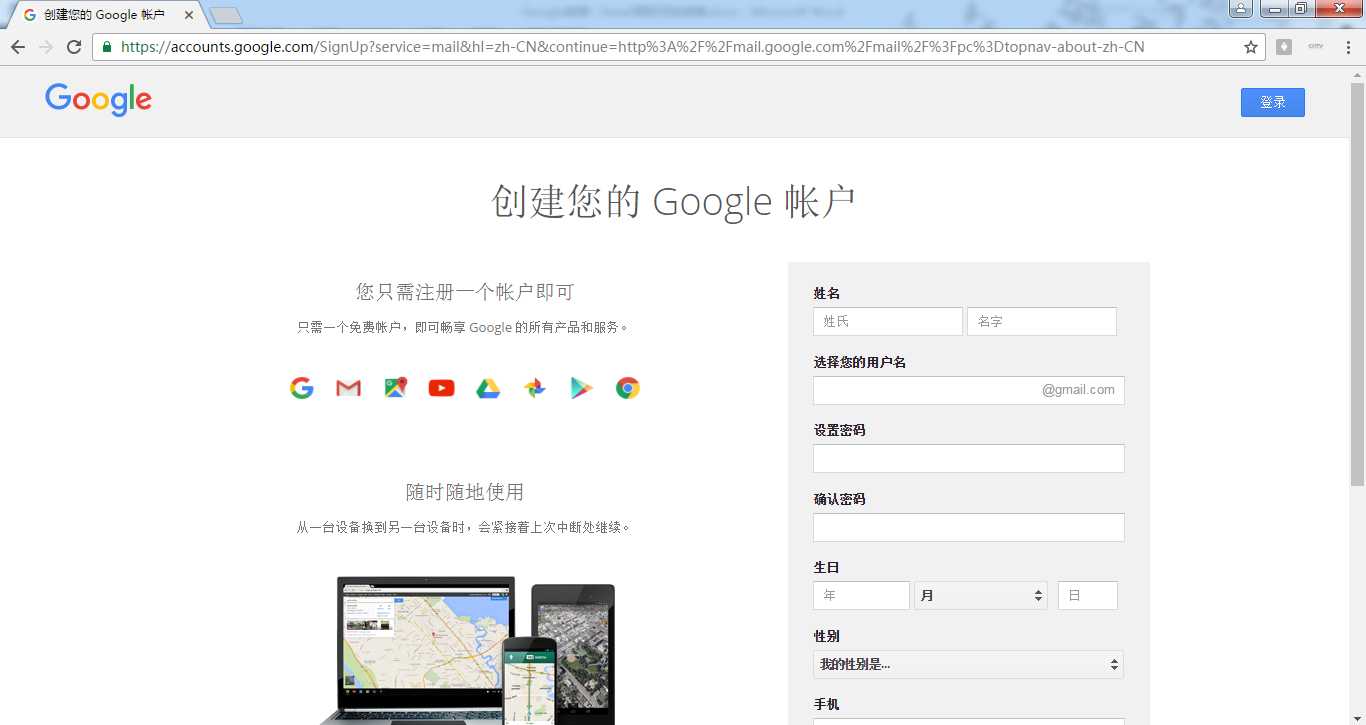Click the Google G product icon
Screen dimensions: 1366x725
[302, 388]
